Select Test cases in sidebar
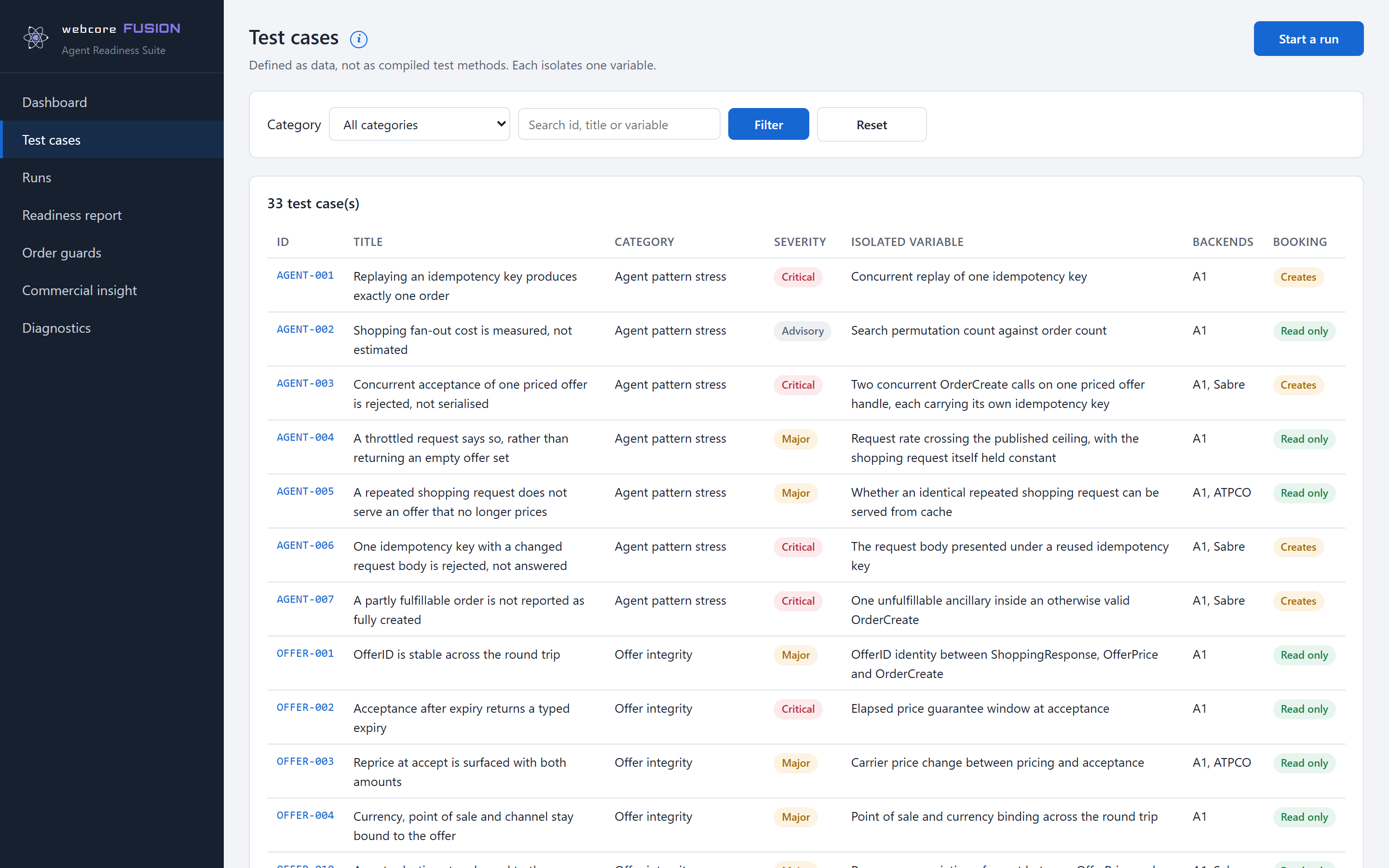1389x868 pixels. (x=112, y=139)
